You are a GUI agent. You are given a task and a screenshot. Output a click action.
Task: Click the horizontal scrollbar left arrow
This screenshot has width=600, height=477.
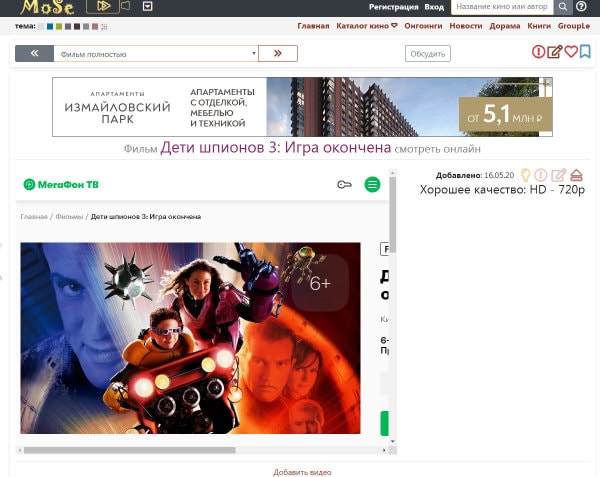(20, 450)
